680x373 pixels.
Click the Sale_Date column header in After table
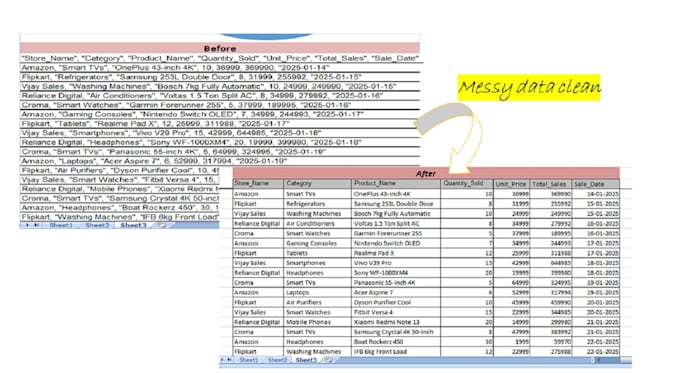pyautogui.click(x=596, y=183)
